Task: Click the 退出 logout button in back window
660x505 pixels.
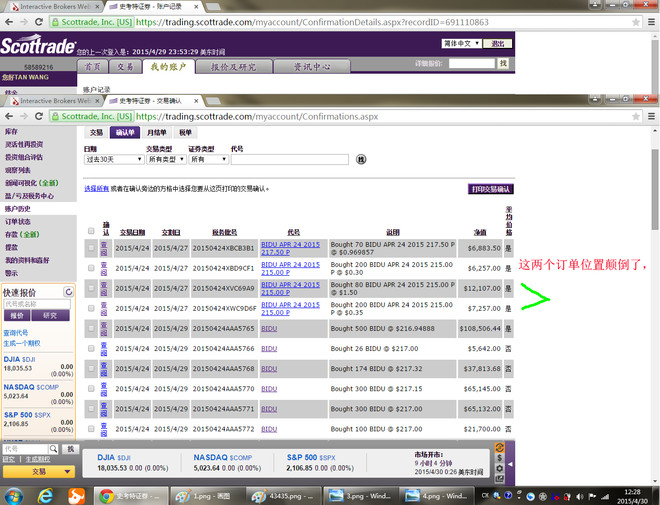Action: pos(498,43)
